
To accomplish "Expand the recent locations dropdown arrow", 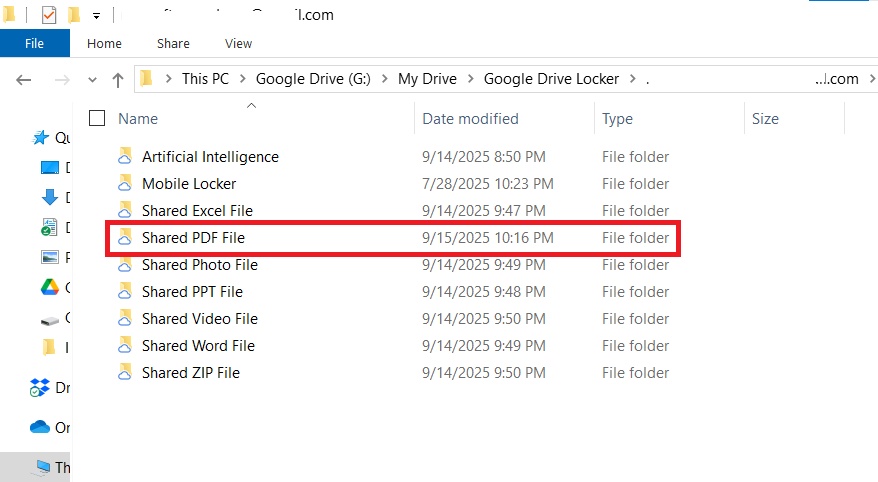I will (93, 79).
